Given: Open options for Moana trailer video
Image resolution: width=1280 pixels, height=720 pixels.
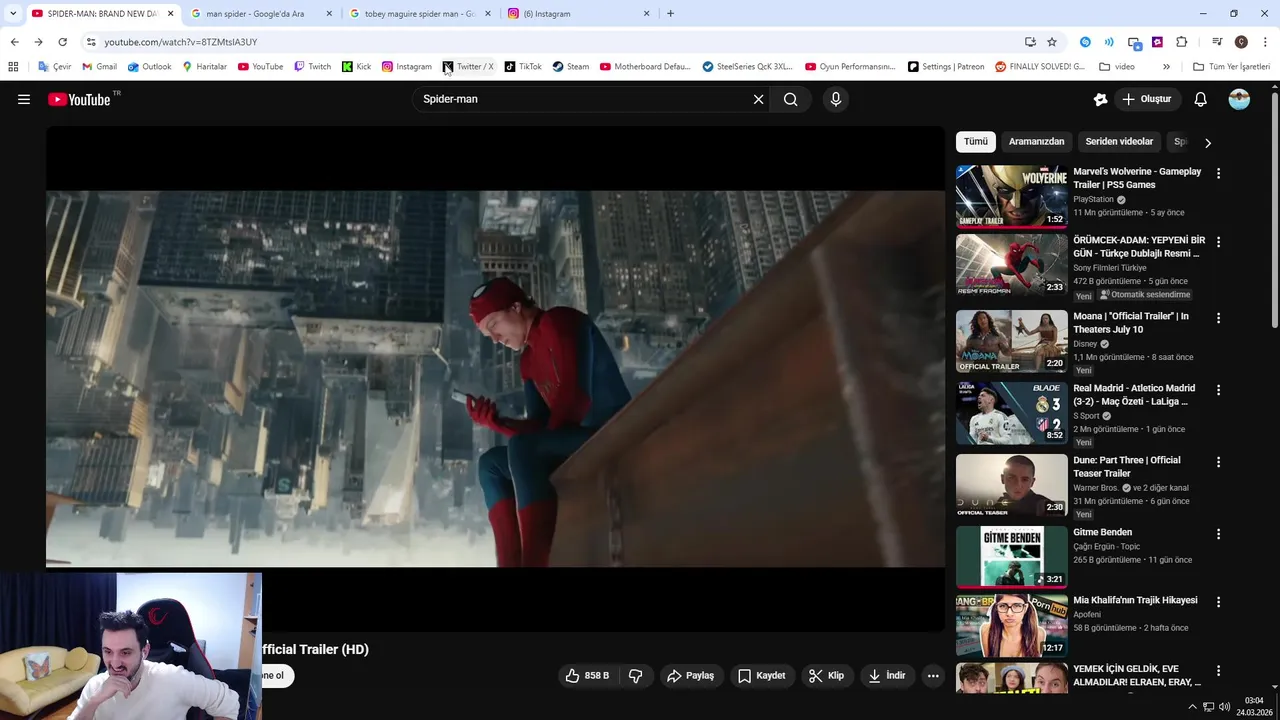Looking at the screenshot, I should coord(1218,318).
